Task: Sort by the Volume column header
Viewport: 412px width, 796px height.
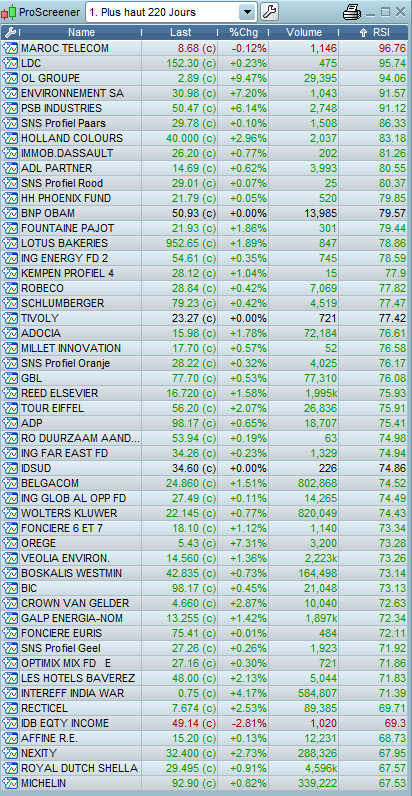Action: (304, 32)
